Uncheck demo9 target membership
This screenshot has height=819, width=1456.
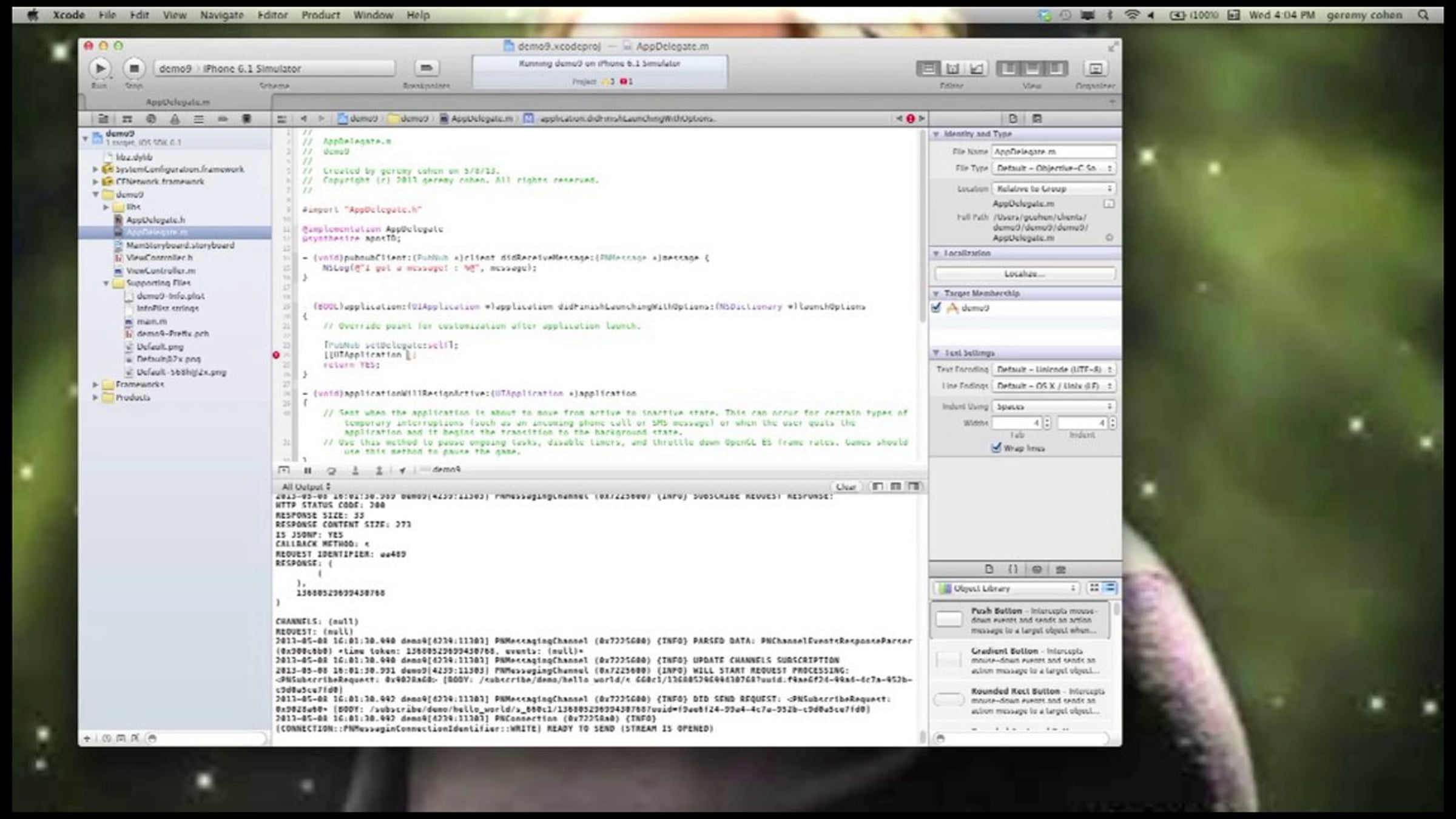[936, 308]
